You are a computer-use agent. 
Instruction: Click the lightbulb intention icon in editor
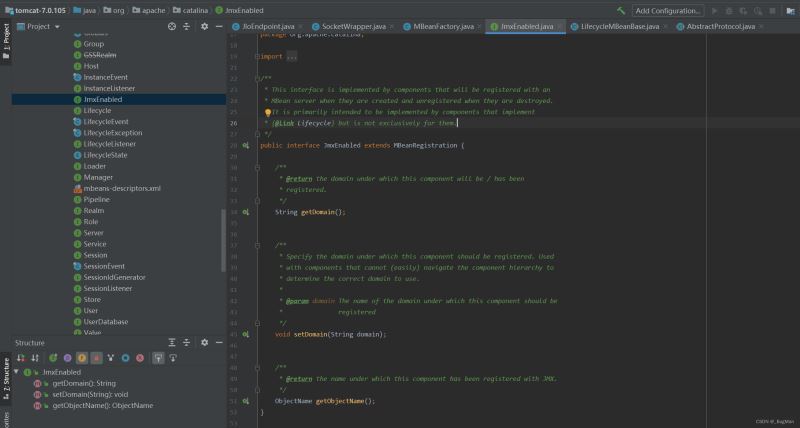pyautogui.click(x=267, y=113)
